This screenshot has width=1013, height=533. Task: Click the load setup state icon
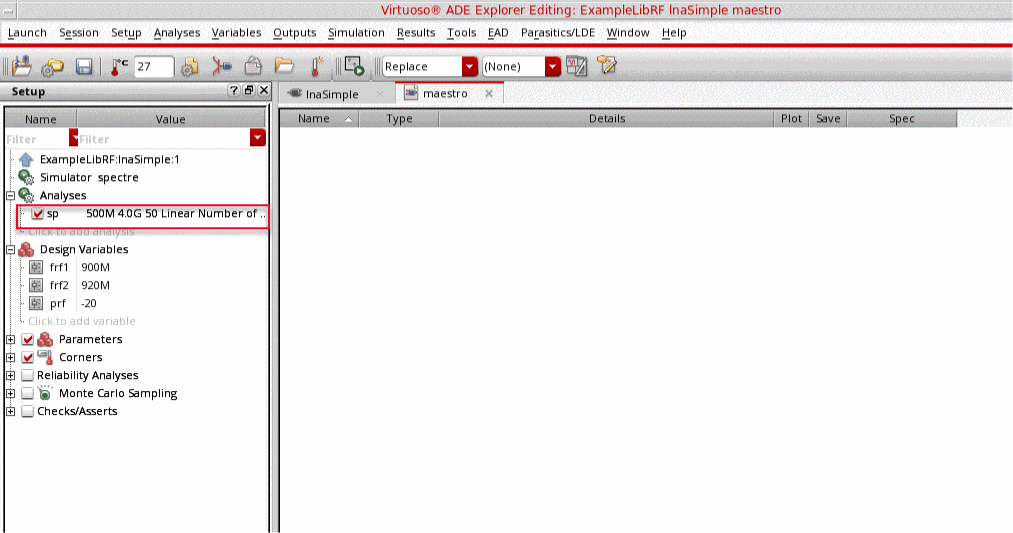[21, 66]
